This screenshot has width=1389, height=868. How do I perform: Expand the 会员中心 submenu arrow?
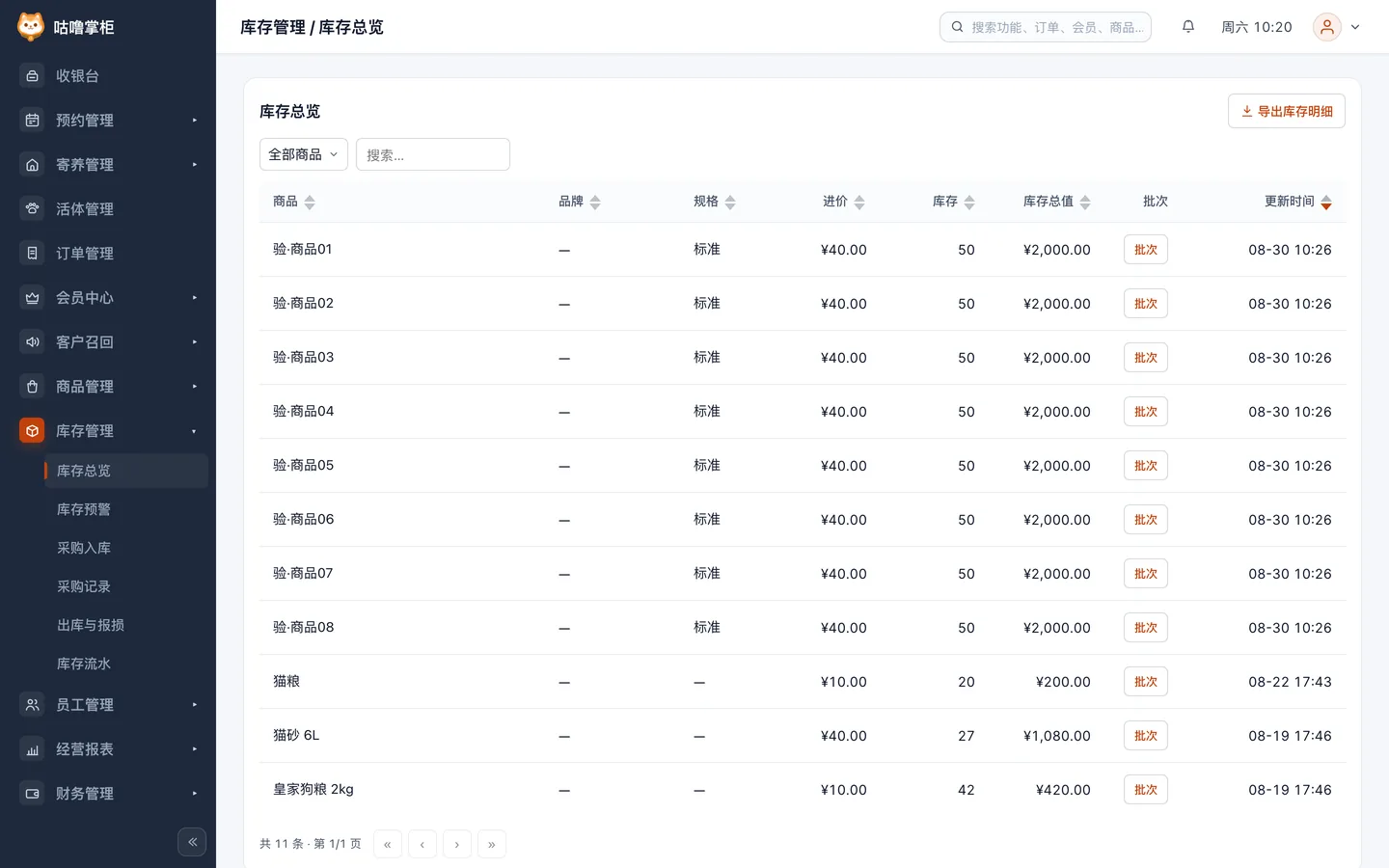point(195,298)
